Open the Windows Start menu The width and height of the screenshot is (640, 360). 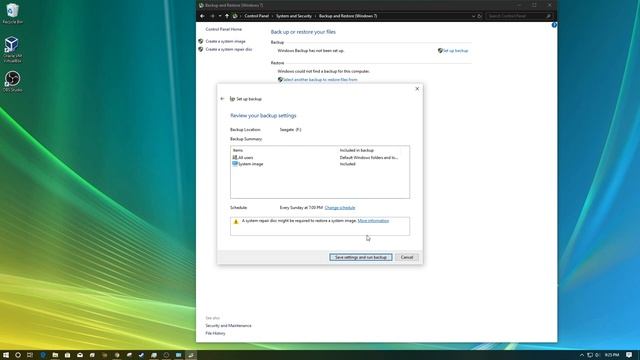click(6, 355)
